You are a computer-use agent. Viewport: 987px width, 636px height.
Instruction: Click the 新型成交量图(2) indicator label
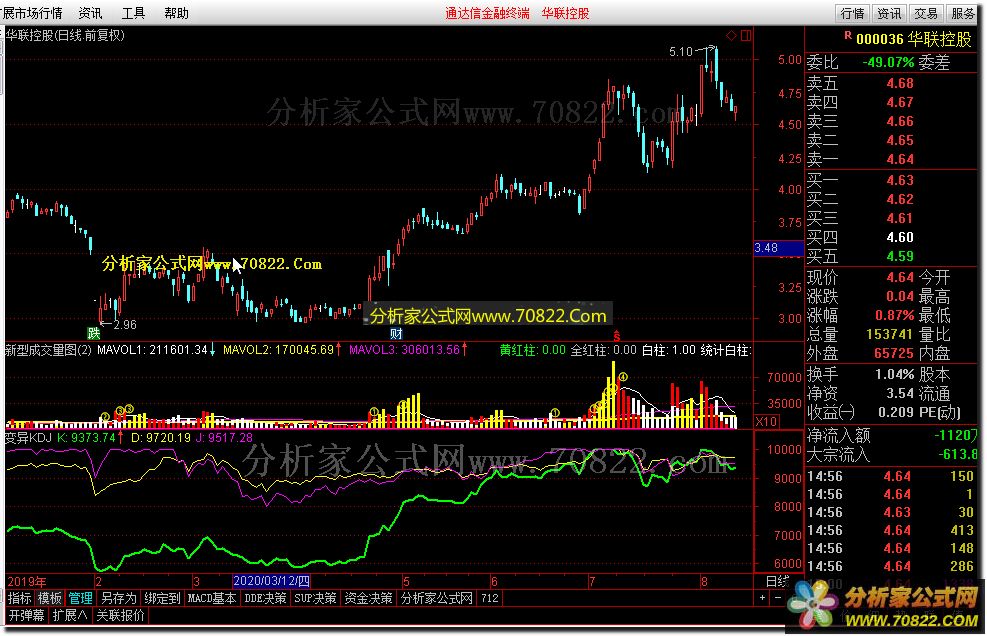coord(48,349)
